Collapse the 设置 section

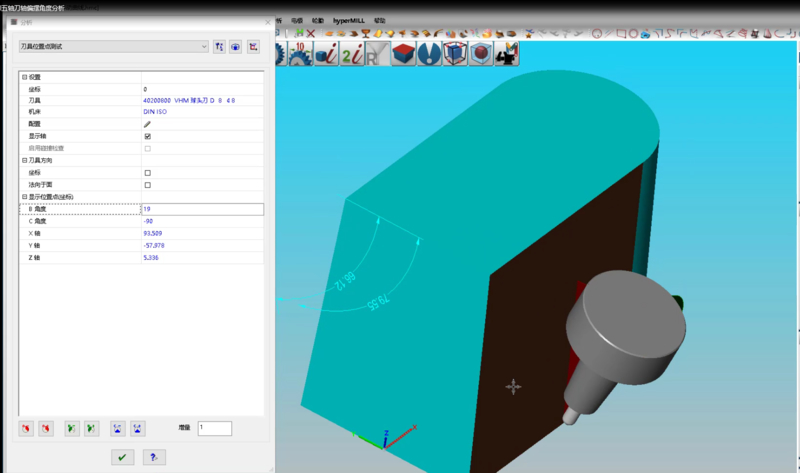pos(24,77)
